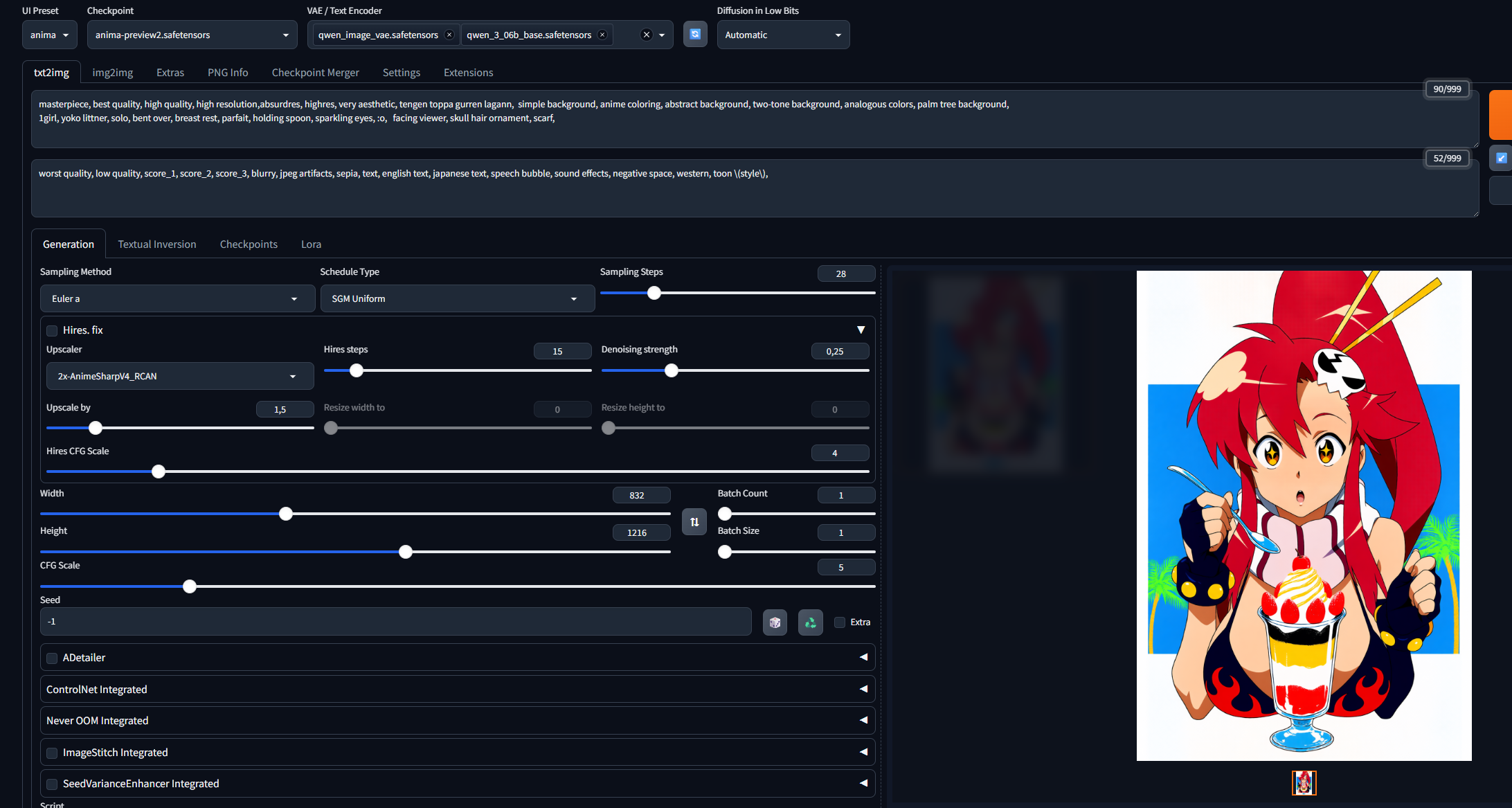This screenshot has height=808, width=1512.
Task: Click the Width slider handle
Action: [x=286, y=514]
